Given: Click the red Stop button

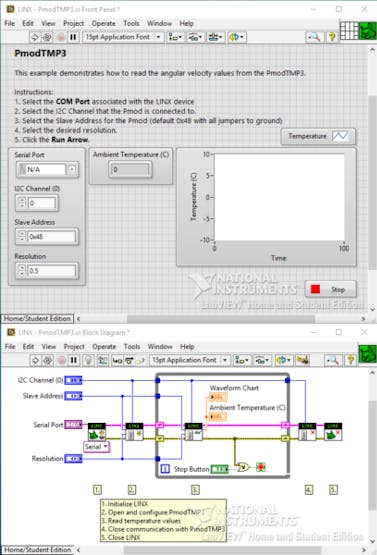Looking at the screenshot, I should coord(330,290).
